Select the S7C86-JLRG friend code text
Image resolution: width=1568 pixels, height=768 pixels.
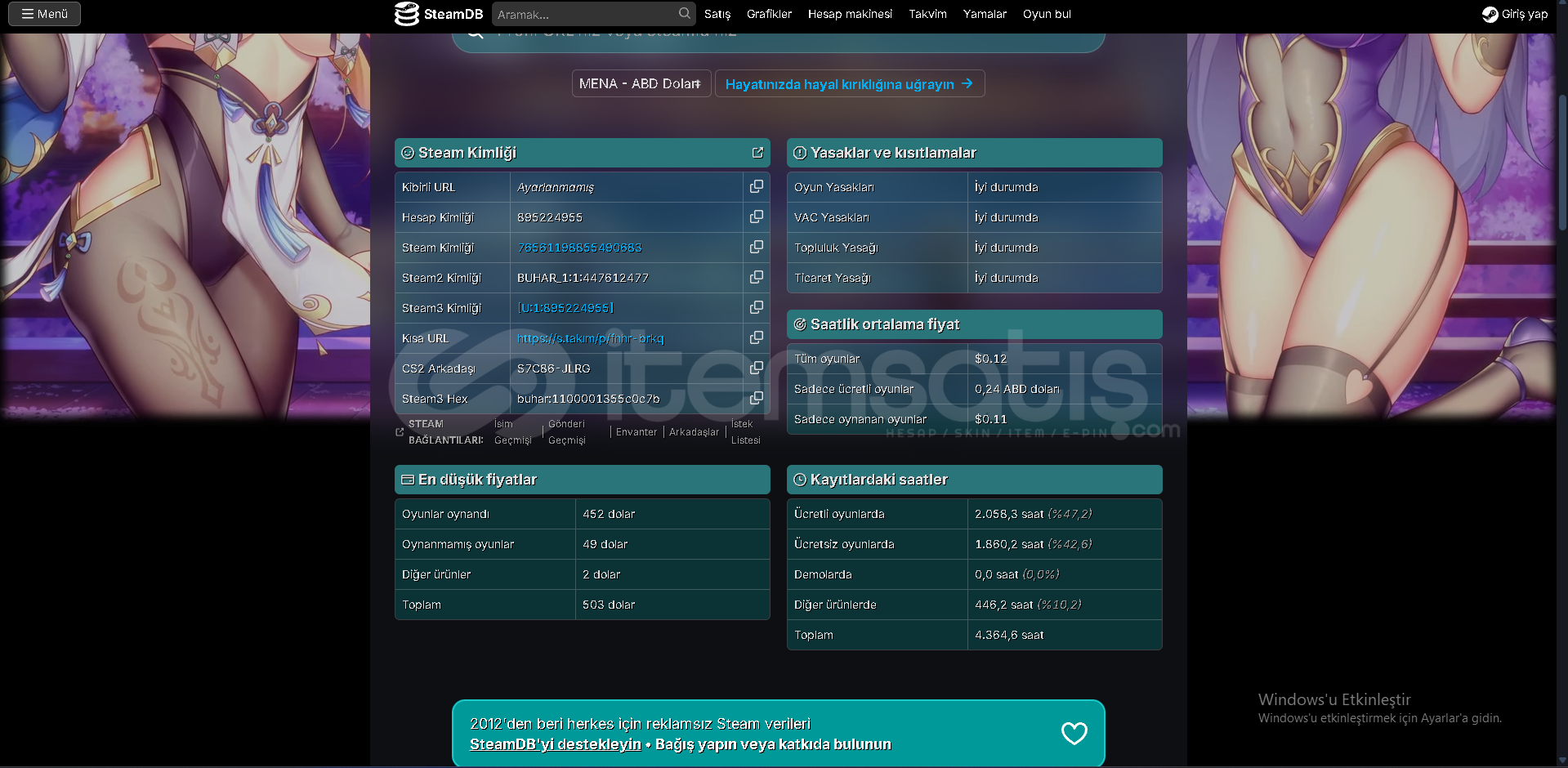pos(554,368)
